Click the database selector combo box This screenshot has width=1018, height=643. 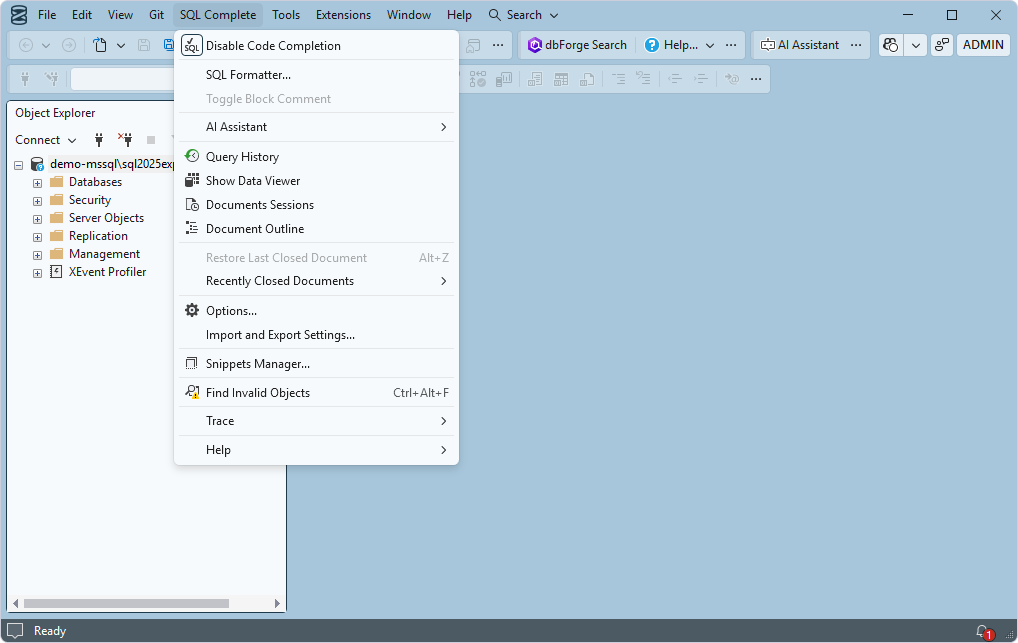(x=122, y=79)
